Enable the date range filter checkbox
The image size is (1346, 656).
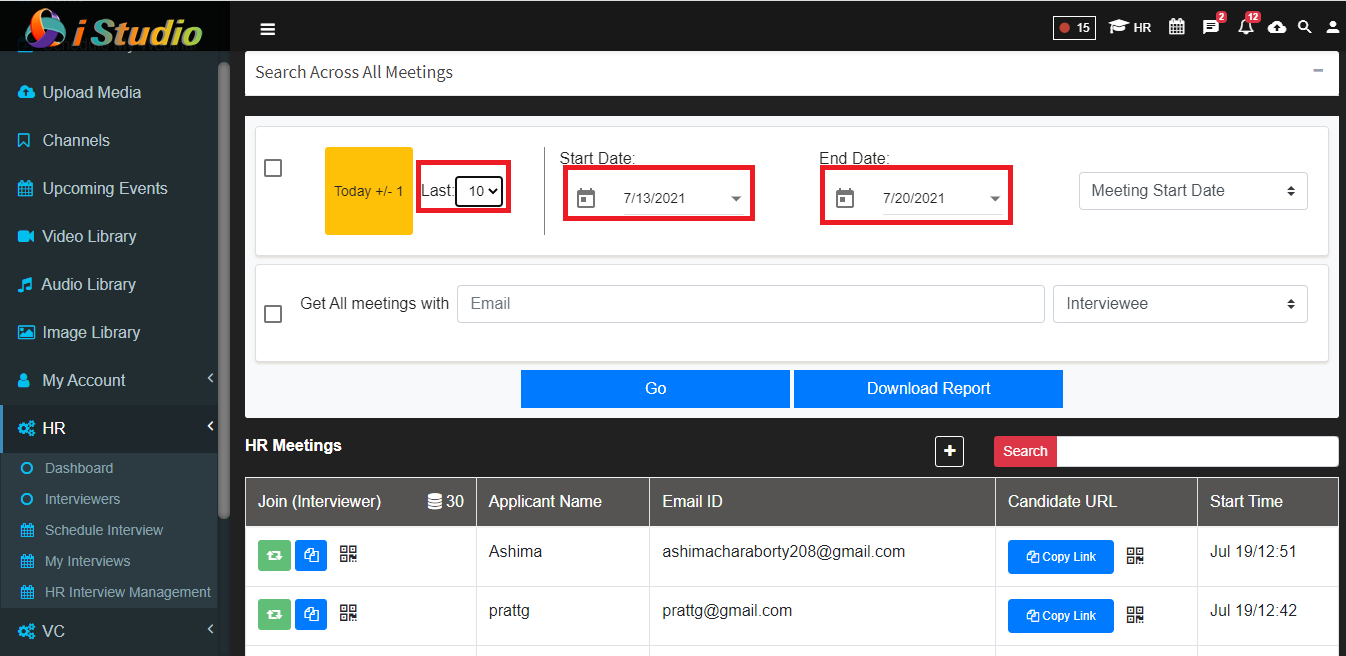[x=273, y=168]
